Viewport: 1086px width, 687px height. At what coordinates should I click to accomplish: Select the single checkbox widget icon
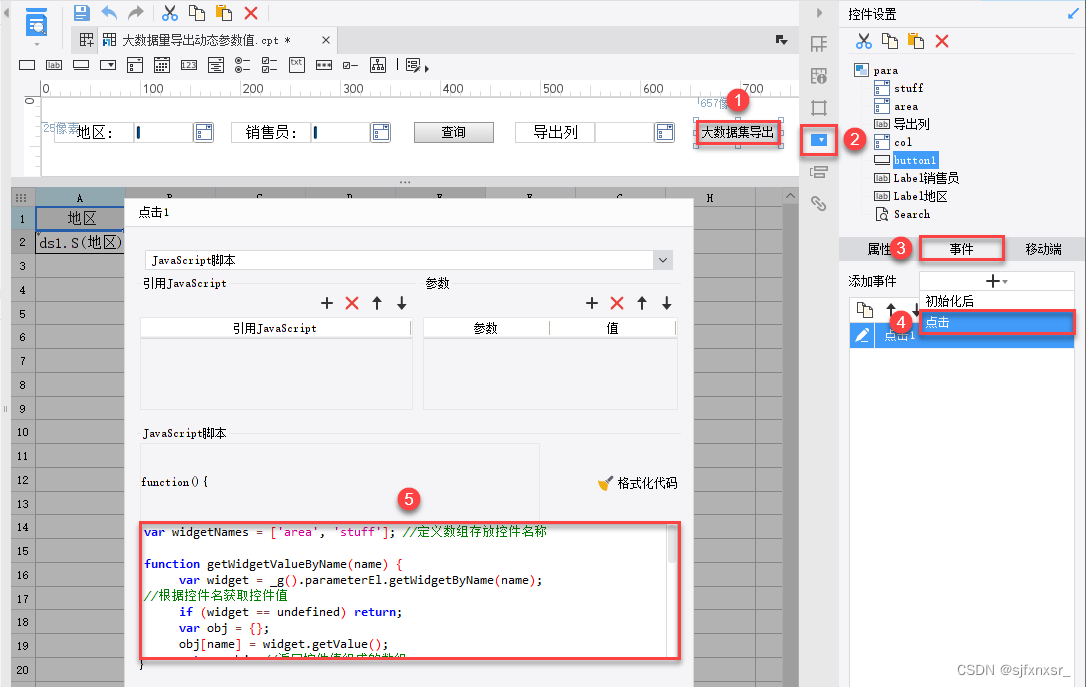click(x=350, y=65)
